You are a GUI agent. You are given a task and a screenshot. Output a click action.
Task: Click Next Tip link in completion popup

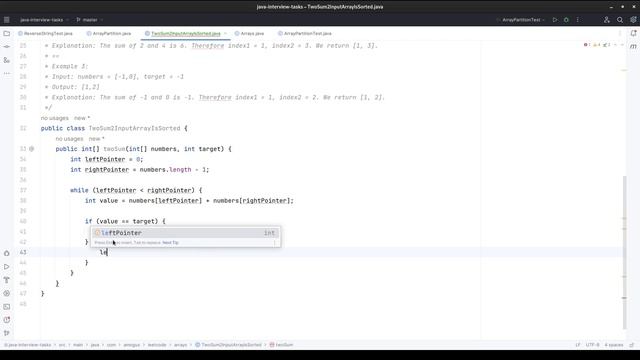(x=170, y=242)
